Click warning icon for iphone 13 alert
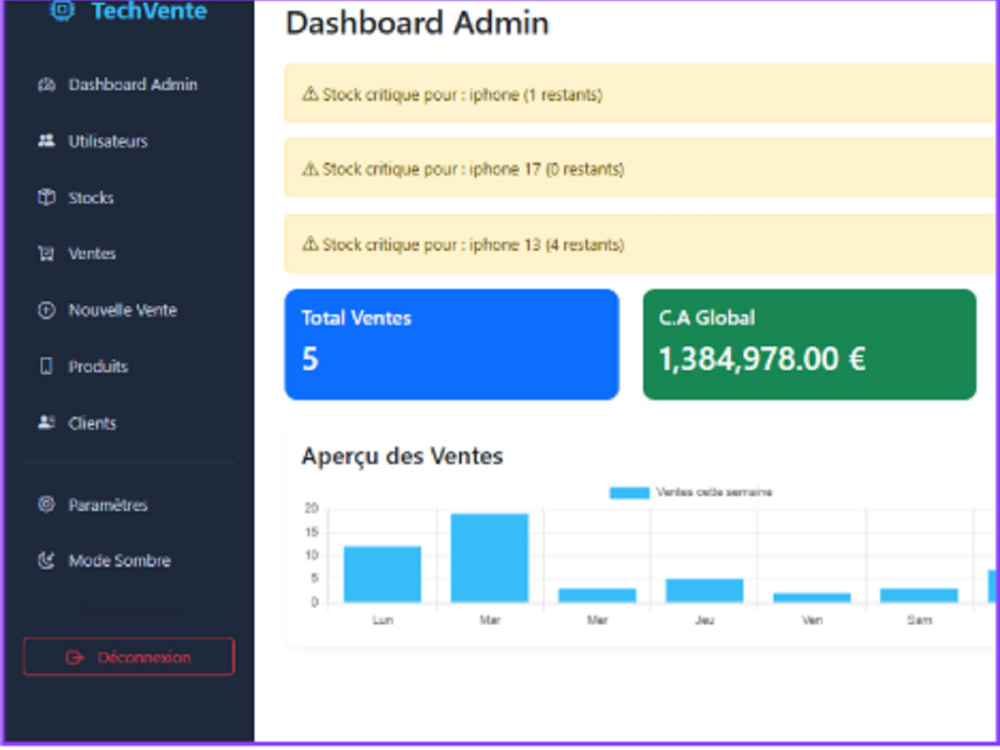The width and height of the screenshot is (1000, 750). coord(310,244)
